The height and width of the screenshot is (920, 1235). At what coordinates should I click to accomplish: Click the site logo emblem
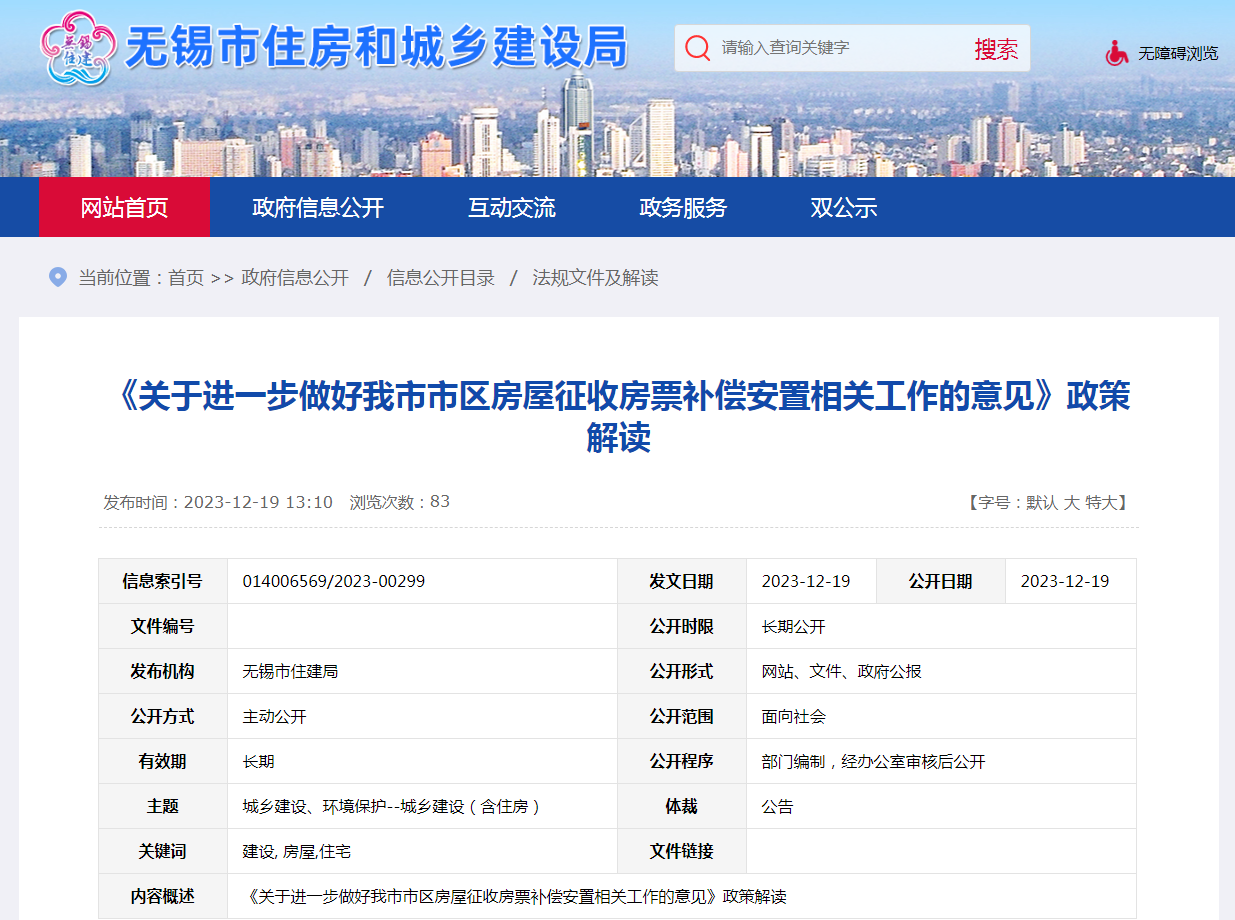tap(76, 48)
